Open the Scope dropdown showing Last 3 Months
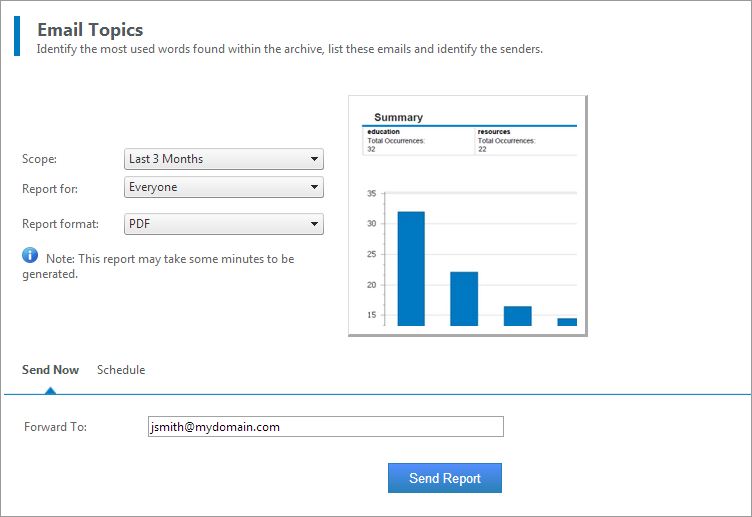Screen dimensions: 752x517 pos(223,159)
